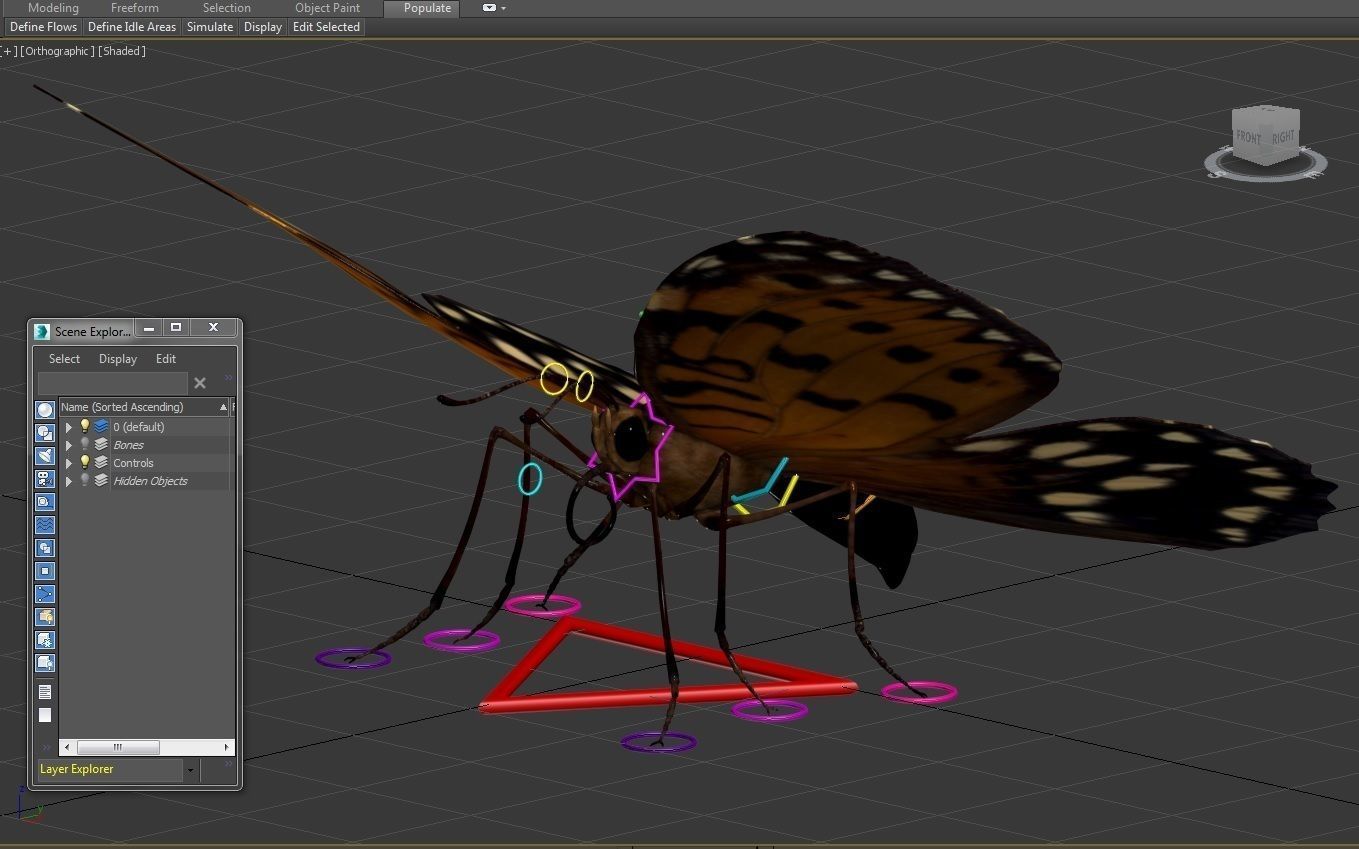Switch to the Object Paint ribbon tab
Screen dimensions: 1359x849
click(327, 8)
